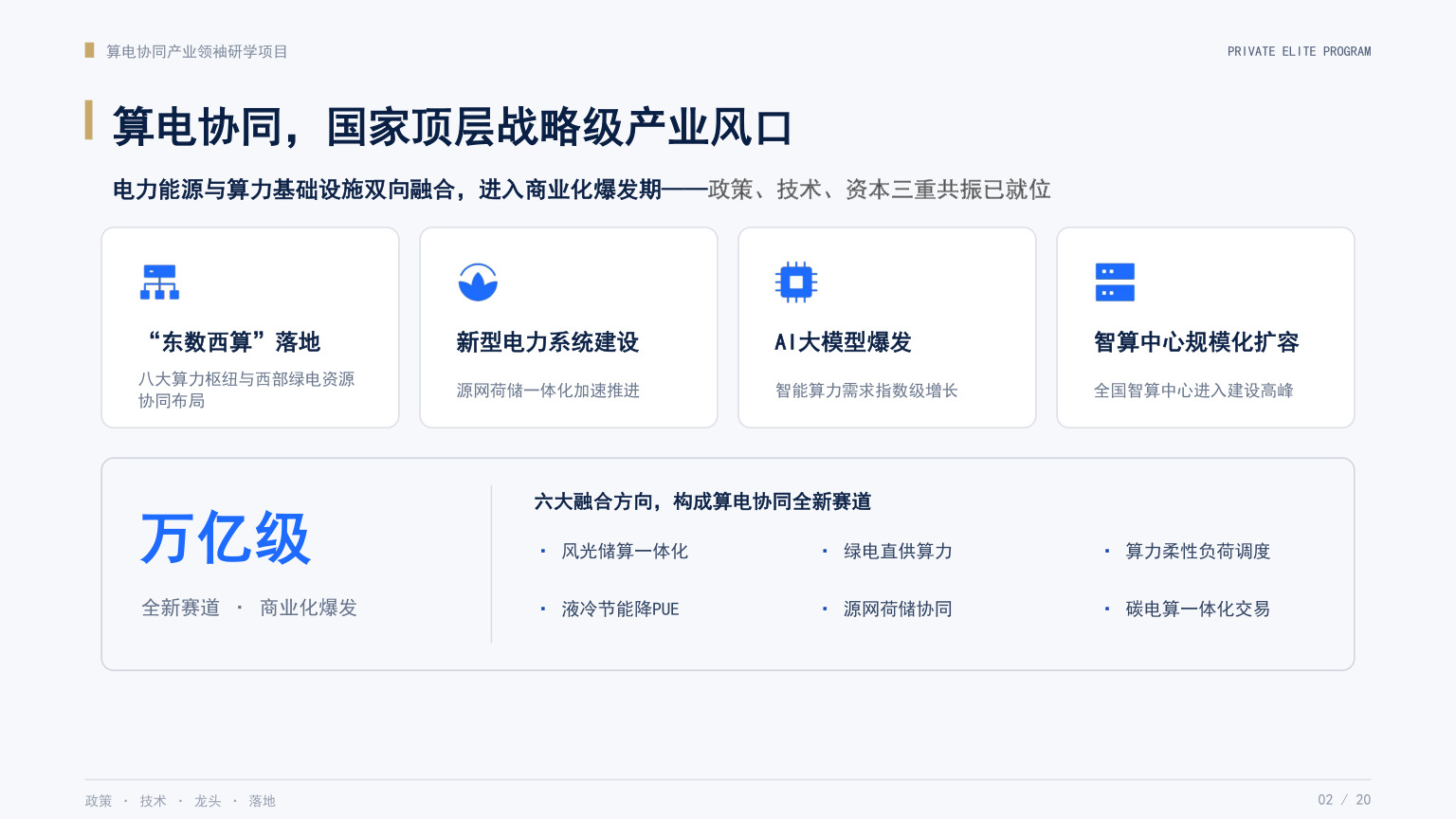Select the 新型电力系统建设 card title
The height and width of the screenshot is (819, 1456).
click(548, 341)
